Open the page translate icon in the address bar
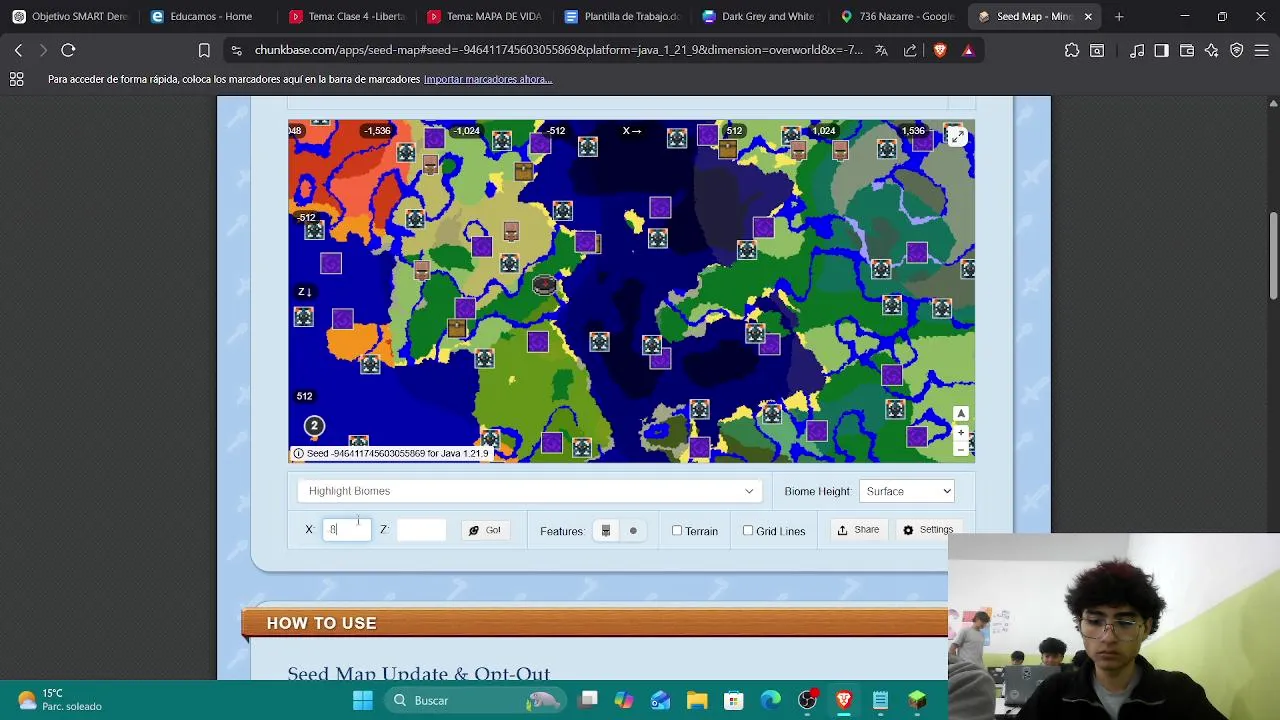The image size is (1280, 720). [x=881, y=50]
